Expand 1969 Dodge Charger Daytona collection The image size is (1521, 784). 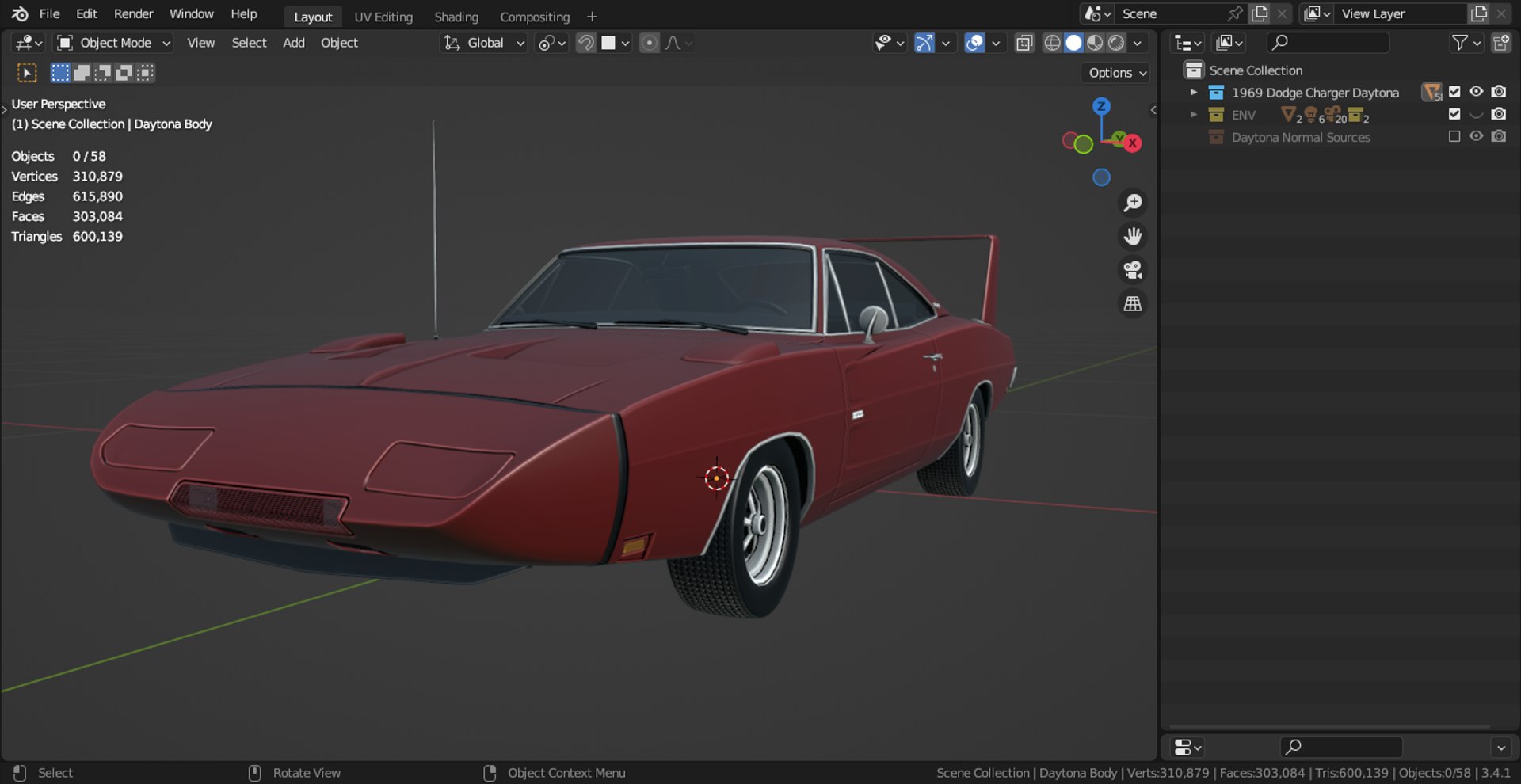1194,93
